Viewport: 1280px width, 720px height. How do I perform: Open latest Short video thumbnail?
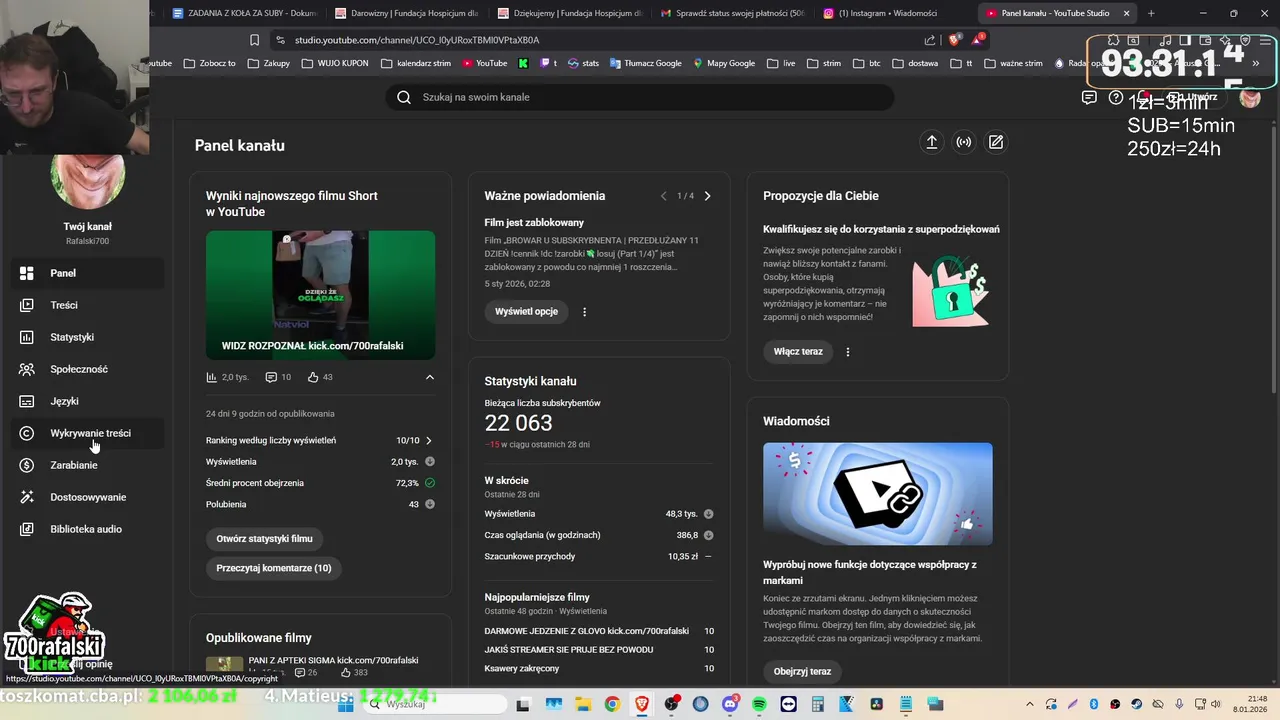coord(320,295)
